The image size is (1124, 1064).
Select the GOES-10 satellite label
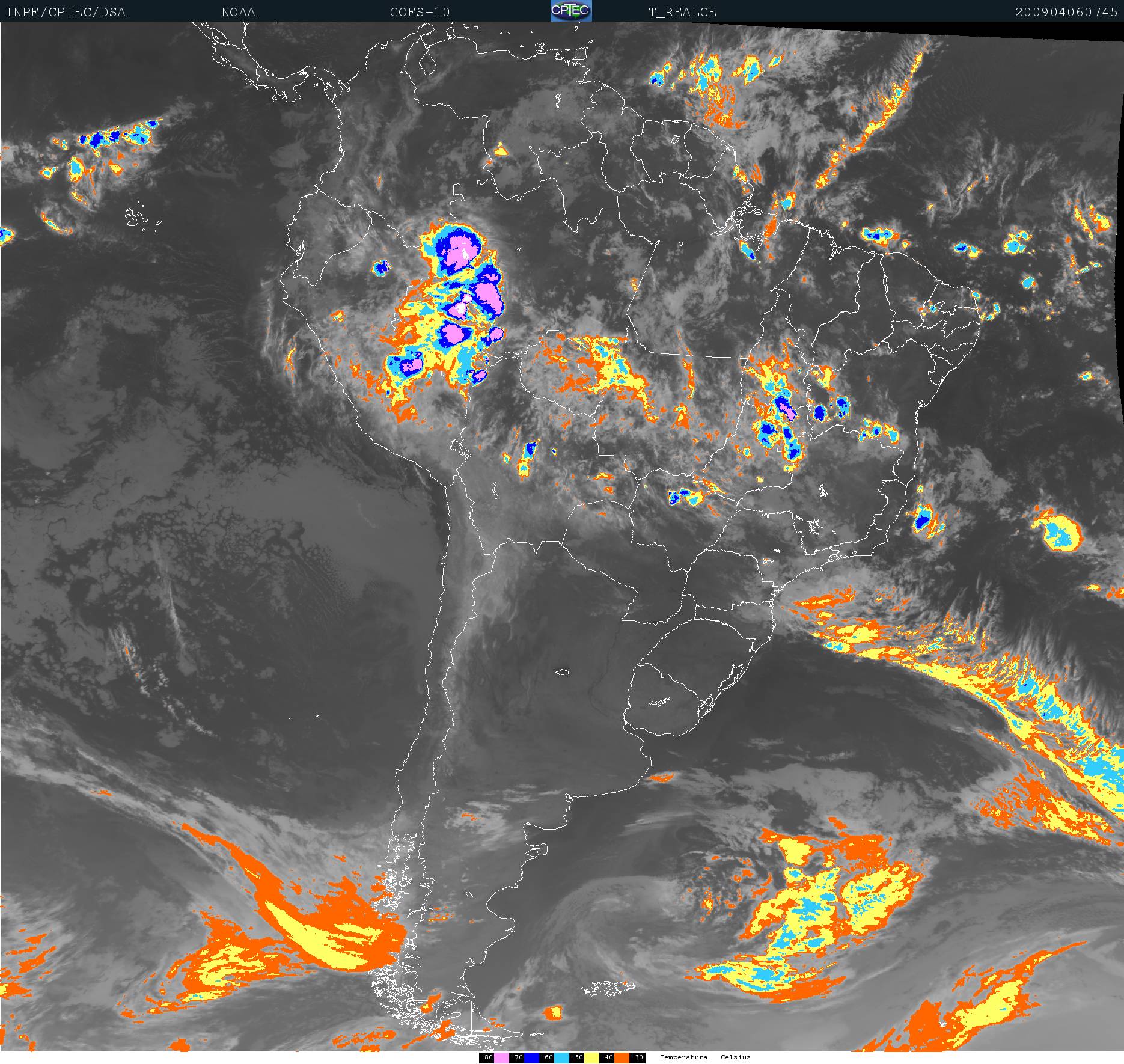(420, 12)
